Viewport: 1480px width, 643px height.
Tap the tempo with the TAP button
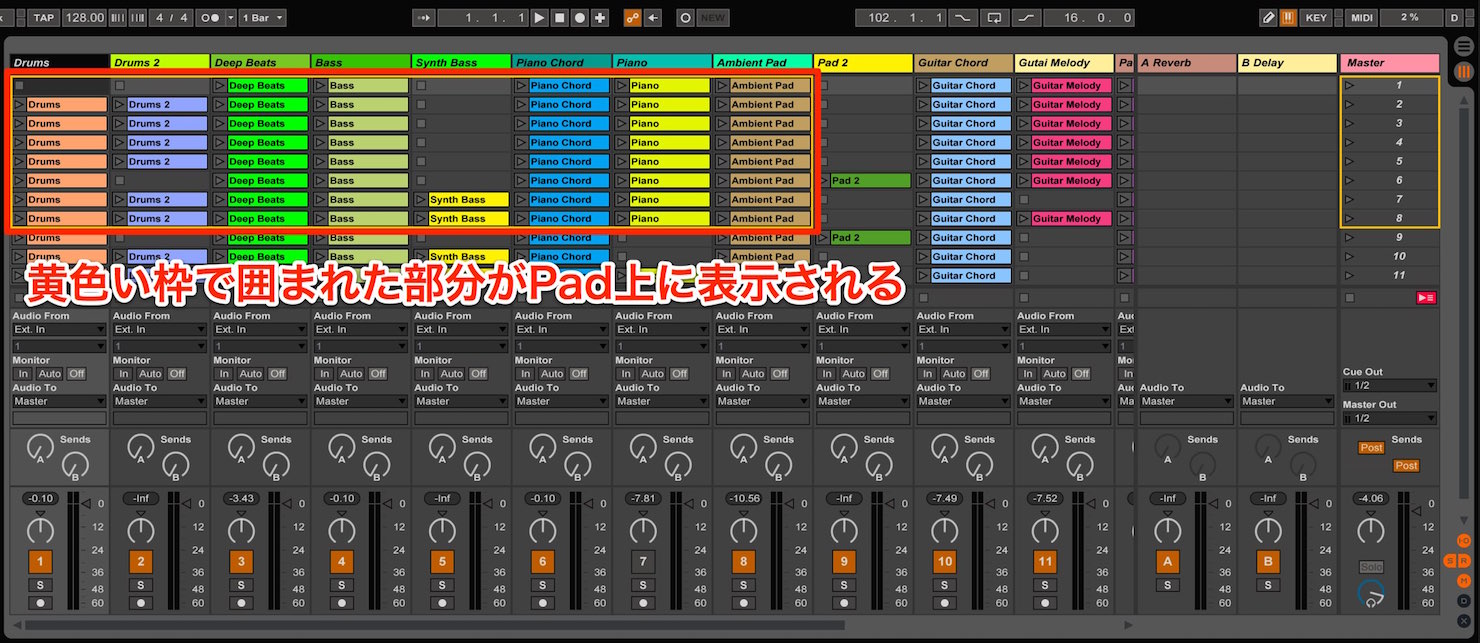click(44, 18)
